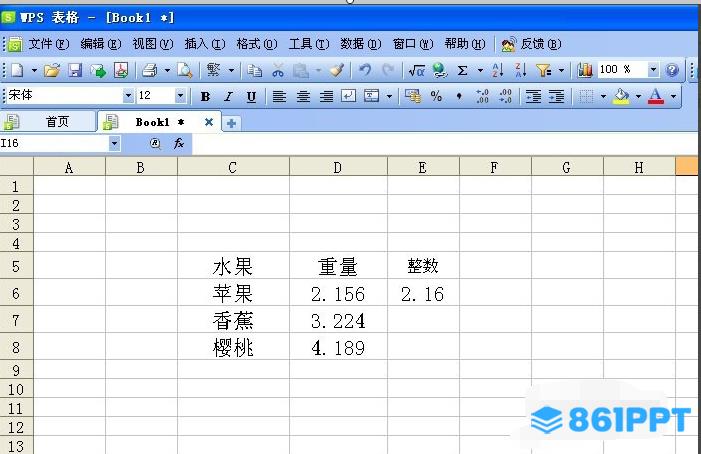Viewport: 701px width, 454px height.
Task: Open the zoom 100 % dropdown
Action: [x=653, y=70]
